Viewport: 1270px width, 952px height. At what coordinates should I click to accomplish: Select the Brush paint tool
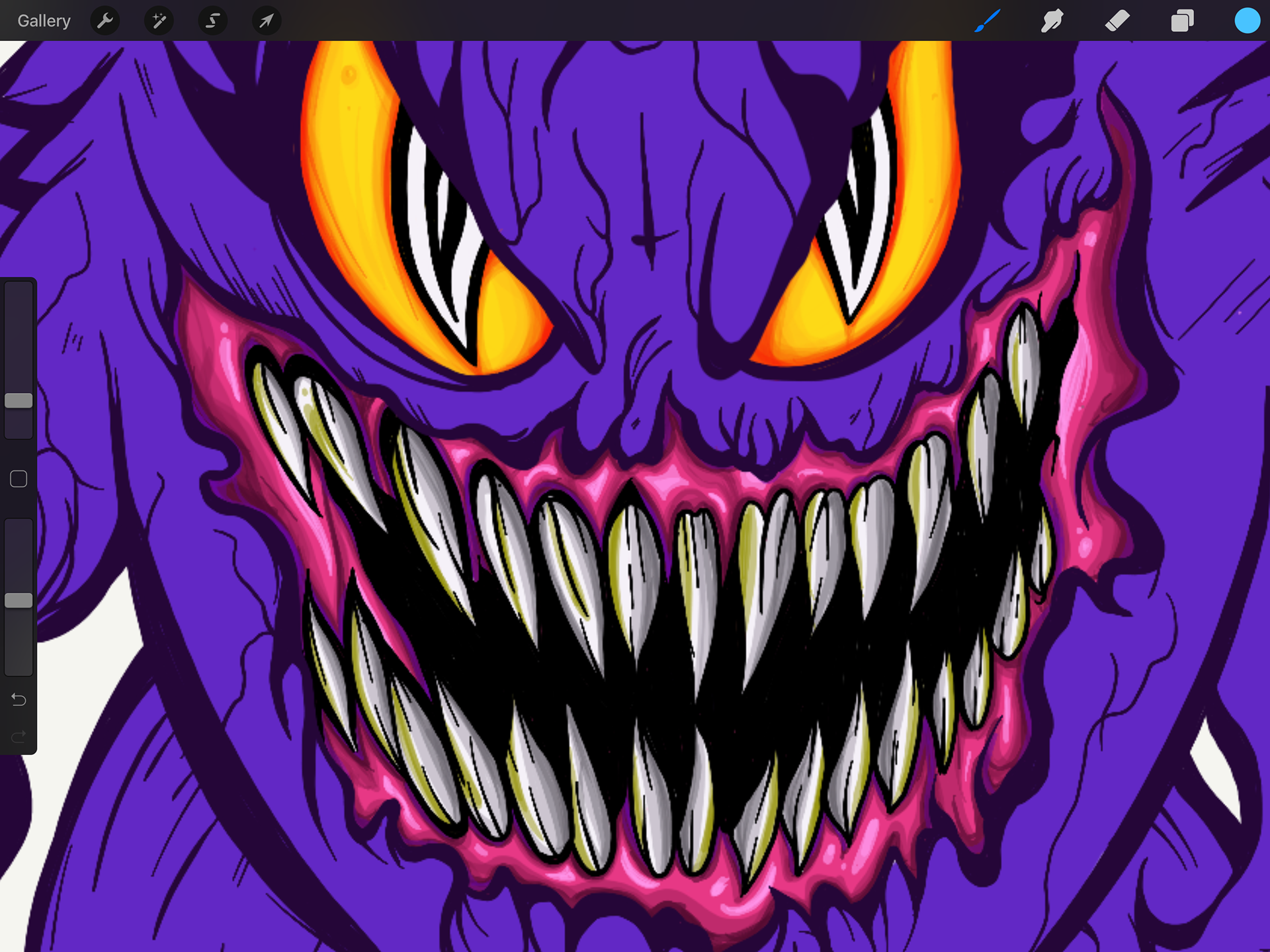click(x=987, y=21)
